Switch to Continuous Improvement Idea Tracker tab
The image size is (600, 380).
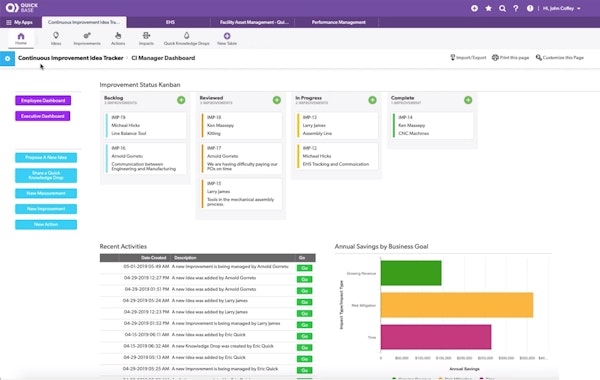click(x=84, y=22)
